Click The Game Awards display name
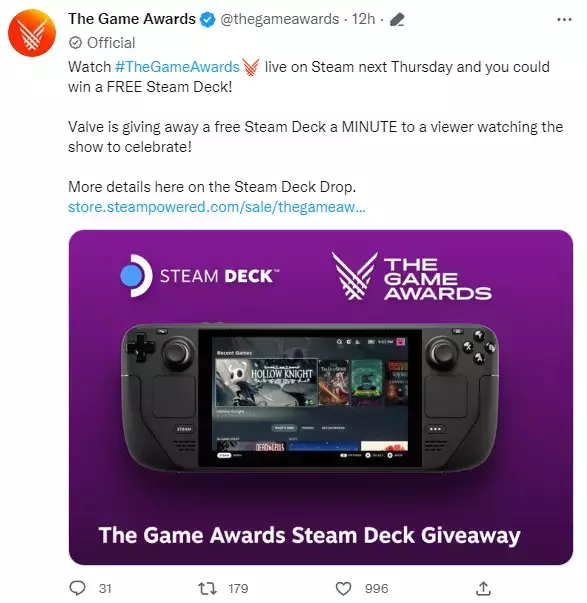 point(132,19)
